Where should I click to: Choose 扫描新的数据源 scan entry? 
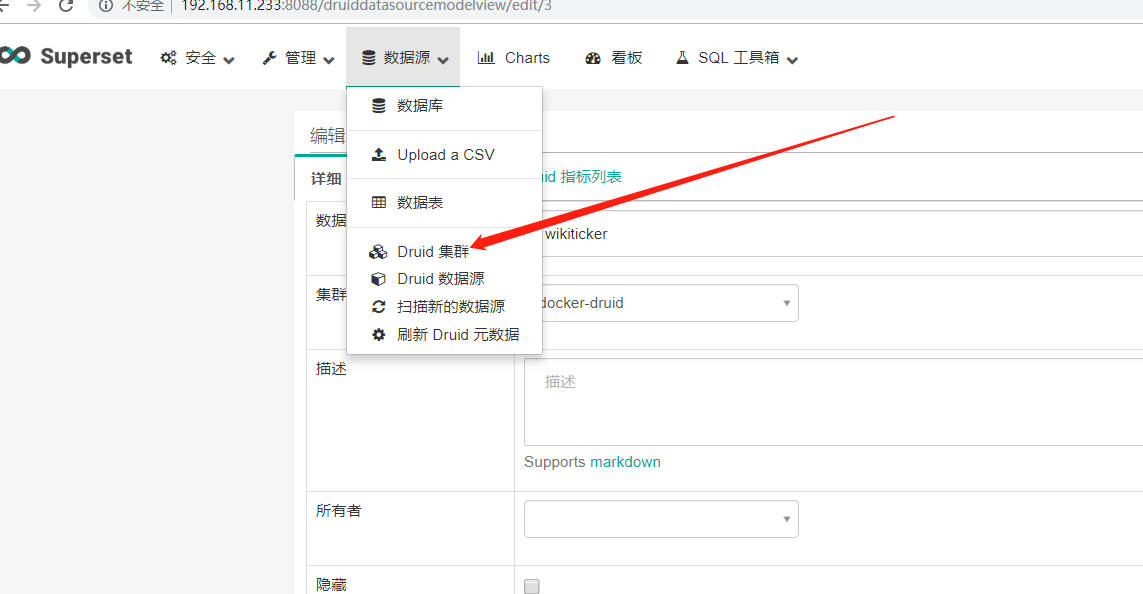point(445,307)
